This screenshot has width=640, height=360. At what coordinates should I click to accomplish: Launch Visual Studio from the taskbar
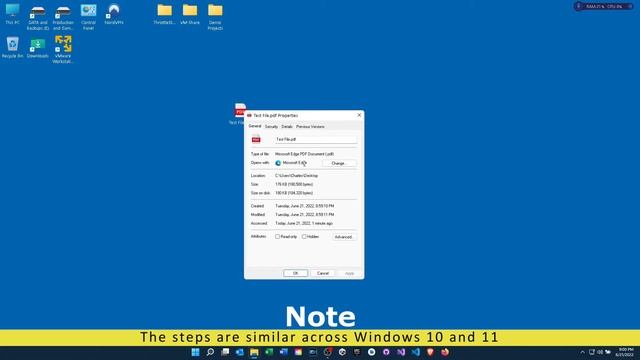401,352
